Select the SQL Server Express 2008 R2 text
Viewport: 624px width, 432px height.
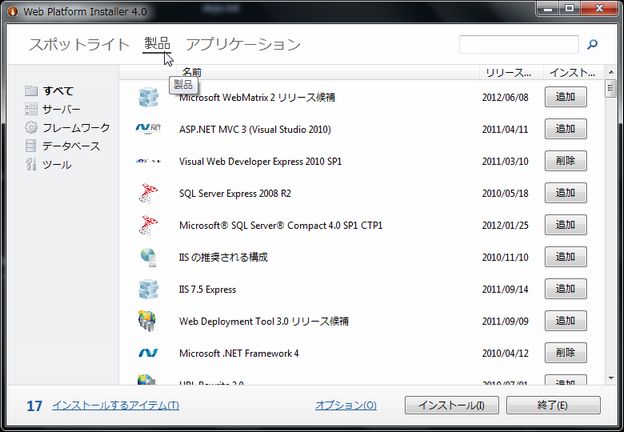(x=235, y=193)
